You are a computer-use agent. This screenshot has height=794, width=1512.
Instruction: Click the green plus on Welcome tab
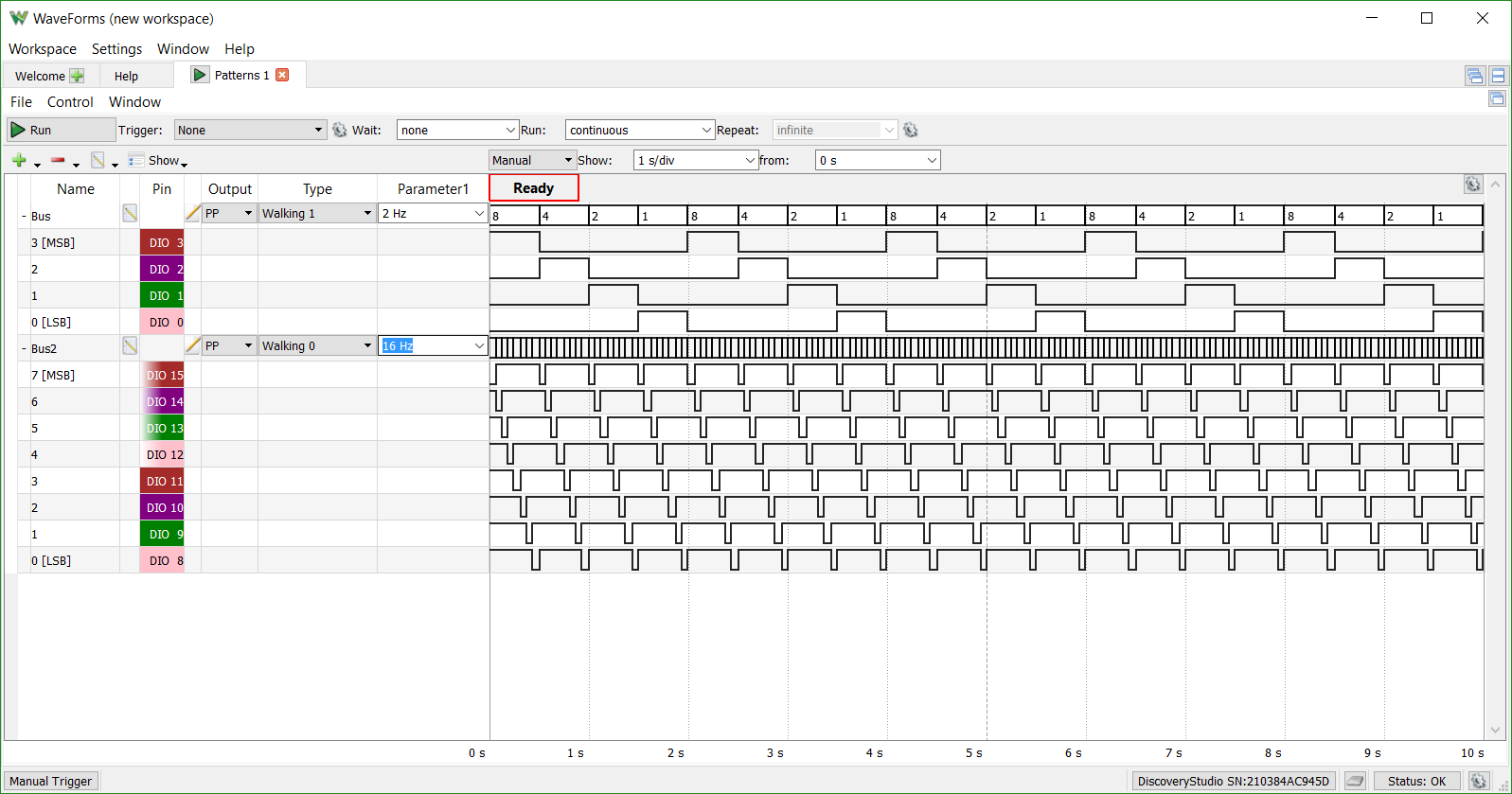click(77, 76)
